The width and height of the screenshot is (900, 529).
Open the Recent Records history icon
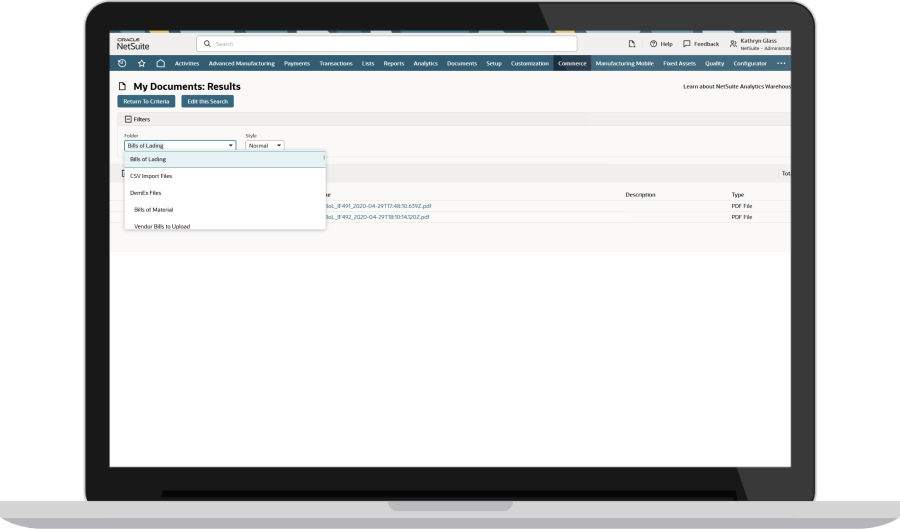coord(122,63)
